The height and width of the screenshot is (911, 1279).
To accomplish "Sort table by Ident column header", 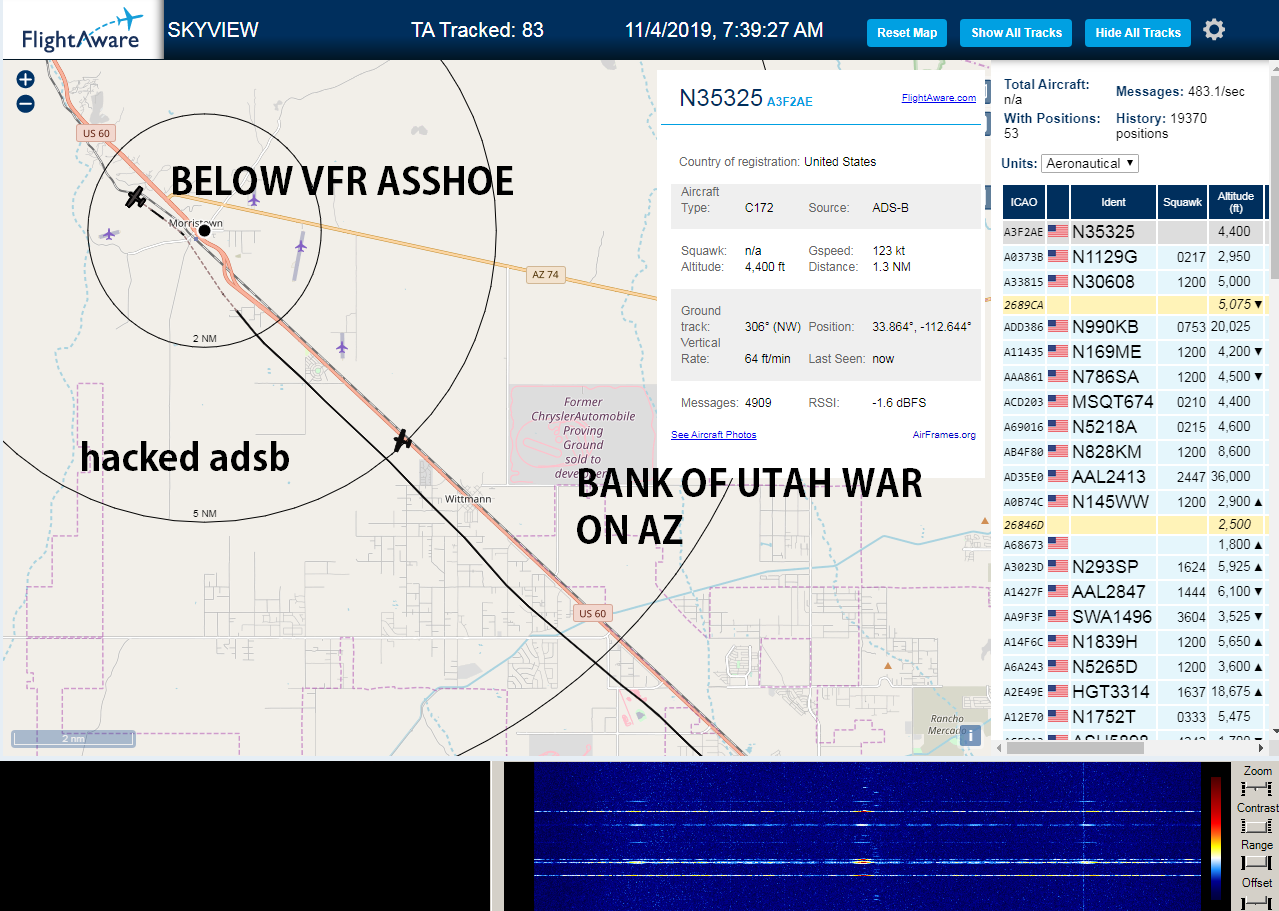I will click(x=1113, y=202).
